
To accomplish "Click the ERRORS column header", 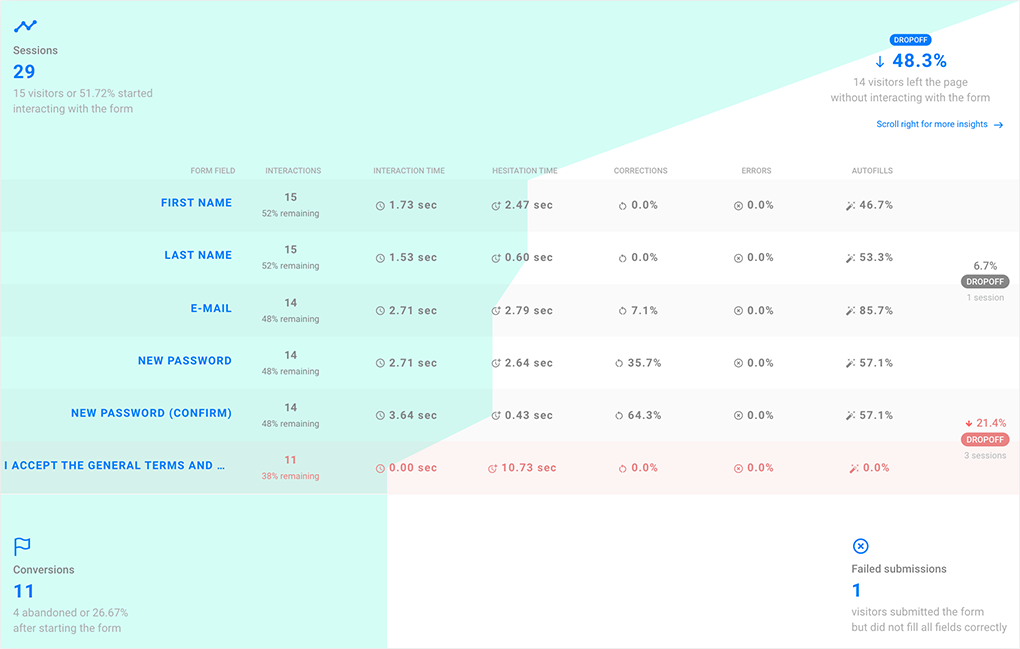I will point(756,171).
